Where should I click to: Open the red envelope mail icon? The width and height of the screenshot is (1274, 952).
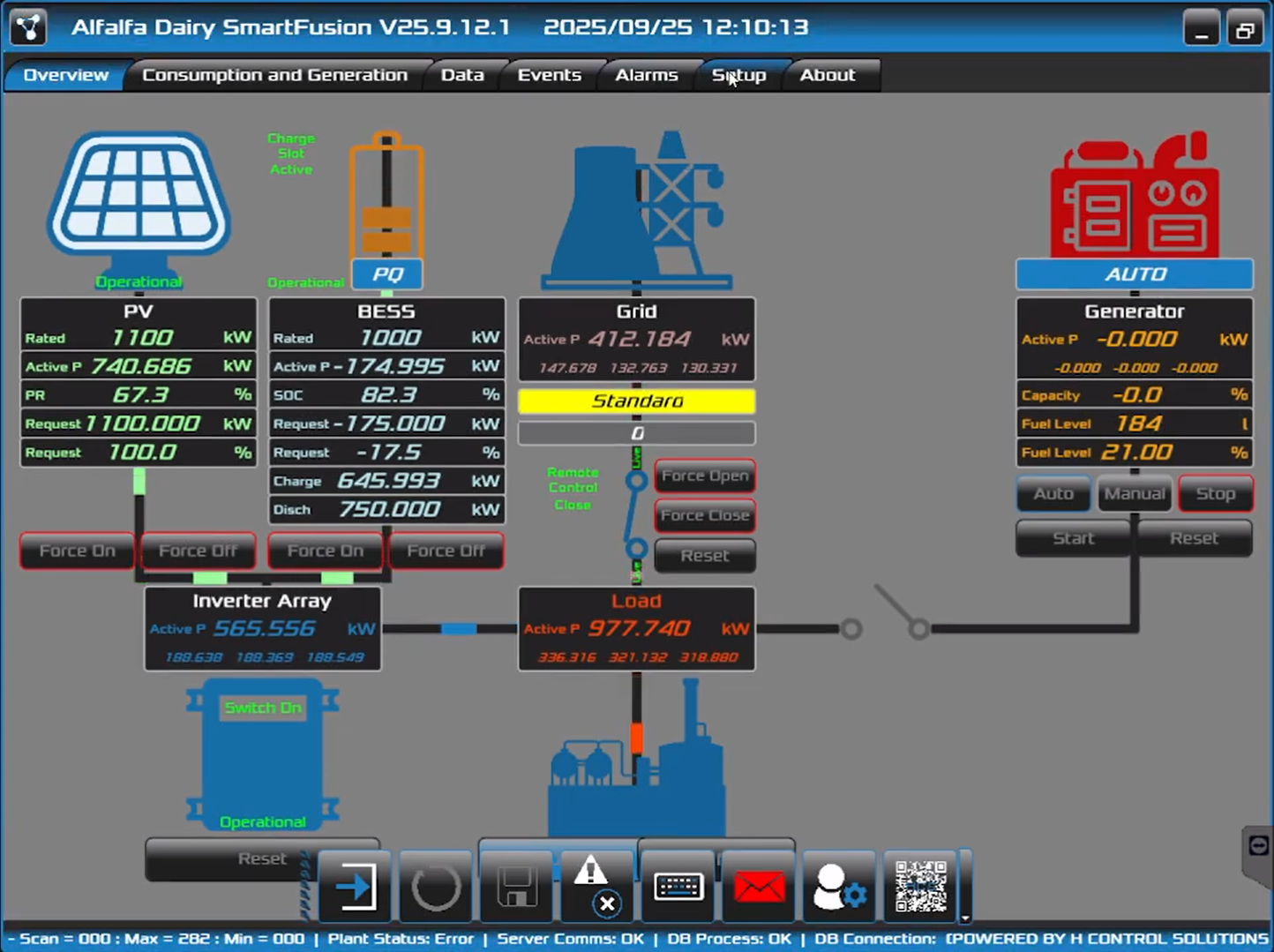tap(759, 887)
